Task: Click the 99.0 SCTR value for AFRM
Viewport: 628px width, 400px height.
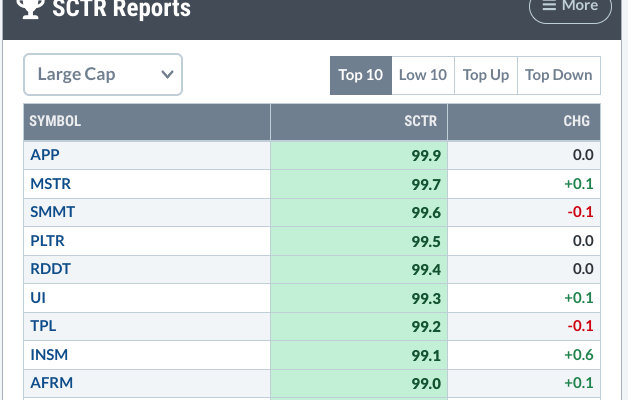Action: [426, 384]
